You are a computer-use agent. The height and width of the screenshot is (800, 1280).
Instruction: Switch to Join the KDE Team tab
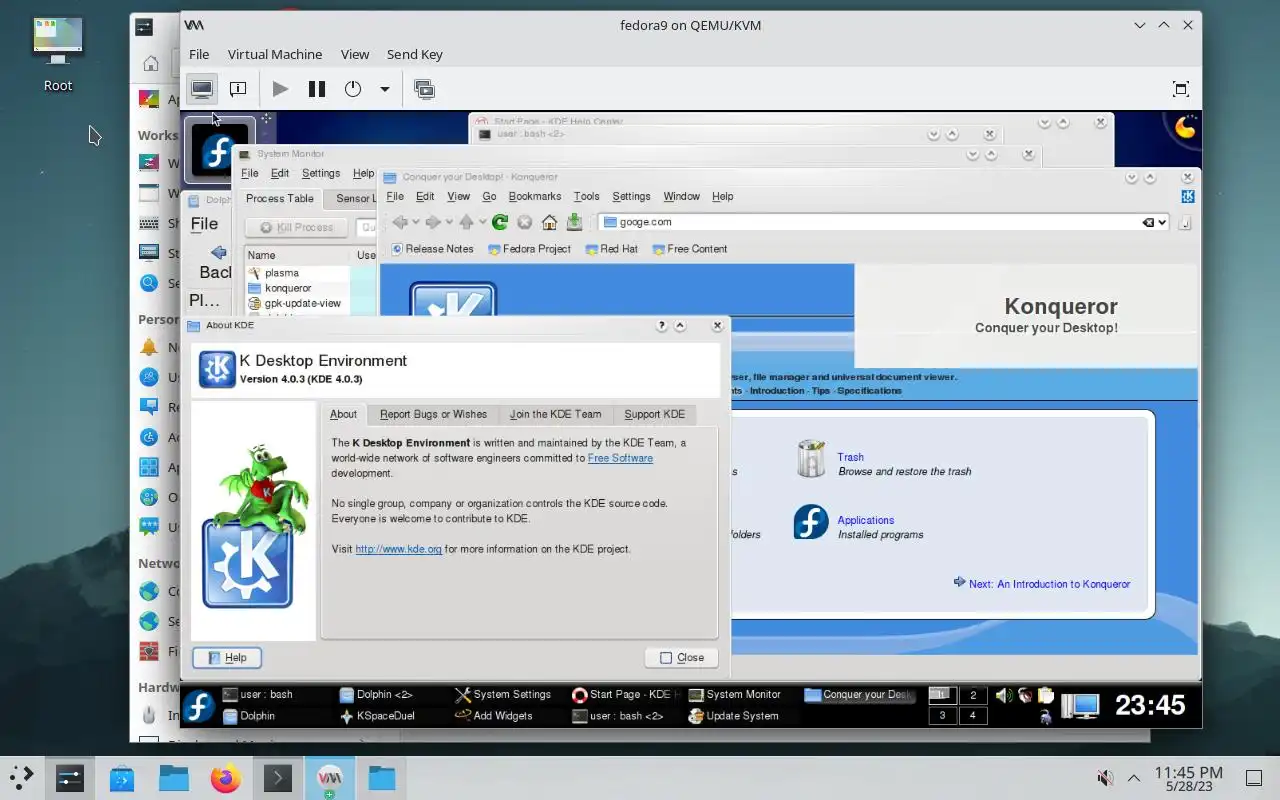click(x=555, y=414)
